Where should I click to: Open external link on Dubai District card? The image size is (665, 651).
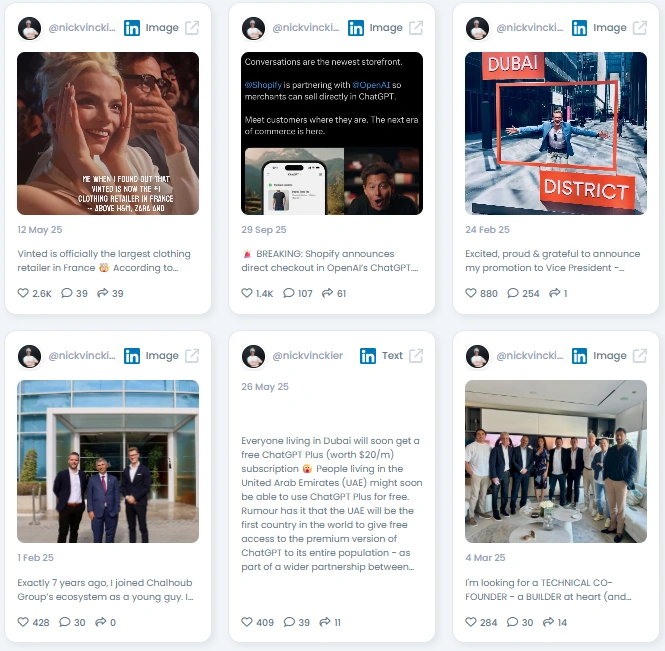[x=640, y=28]
